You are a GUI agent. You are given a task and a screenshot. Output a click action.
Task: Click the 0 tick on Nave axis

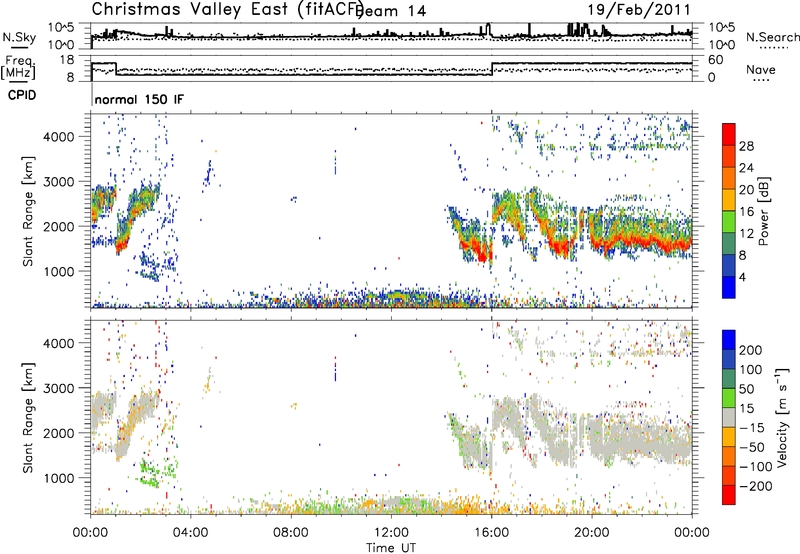tap(712, 78)
